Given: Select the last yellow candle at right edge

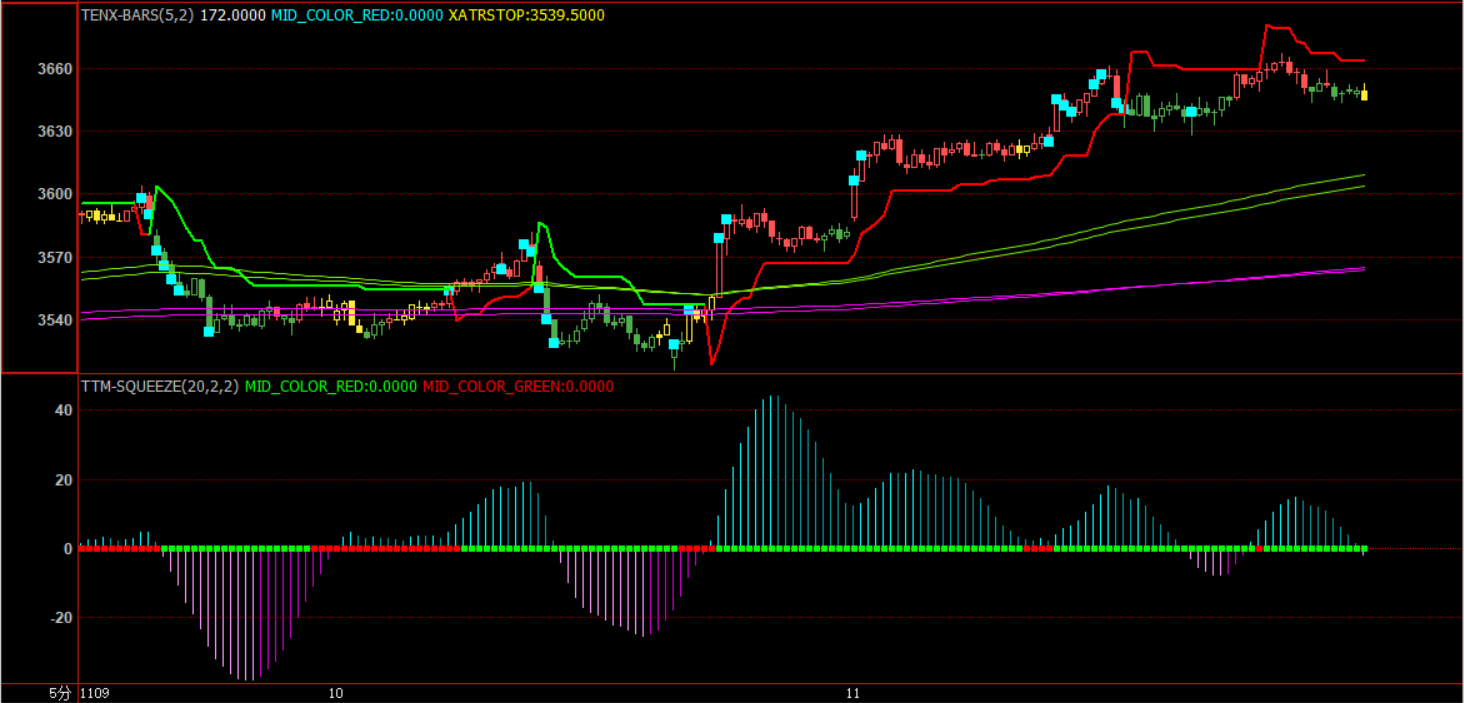Looking at the screenshot, I should (1364, 95).
